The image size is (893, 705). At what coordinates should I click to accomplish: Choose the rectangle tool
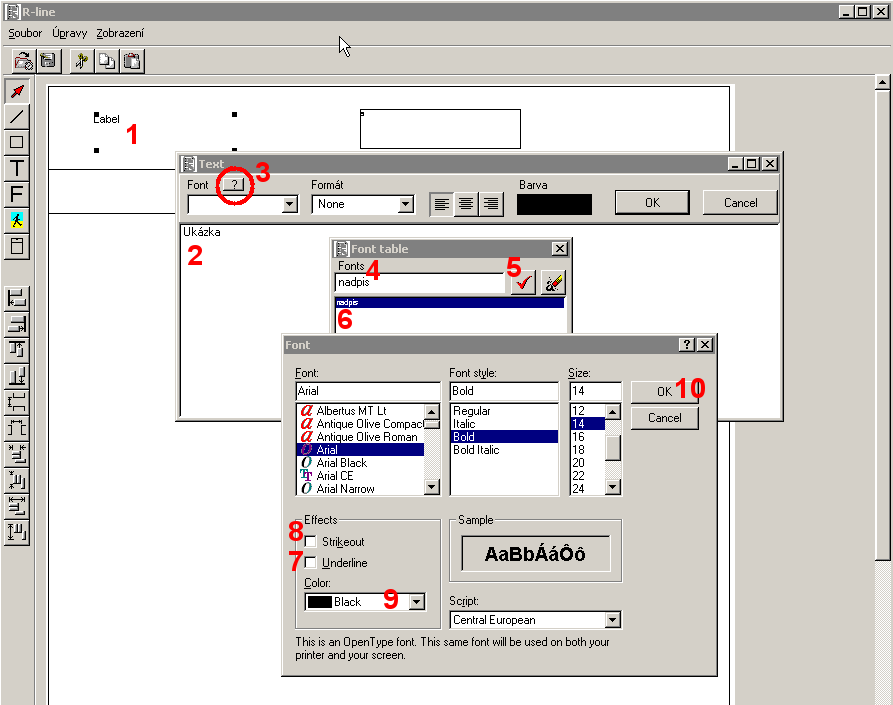[x=17, y=142]
